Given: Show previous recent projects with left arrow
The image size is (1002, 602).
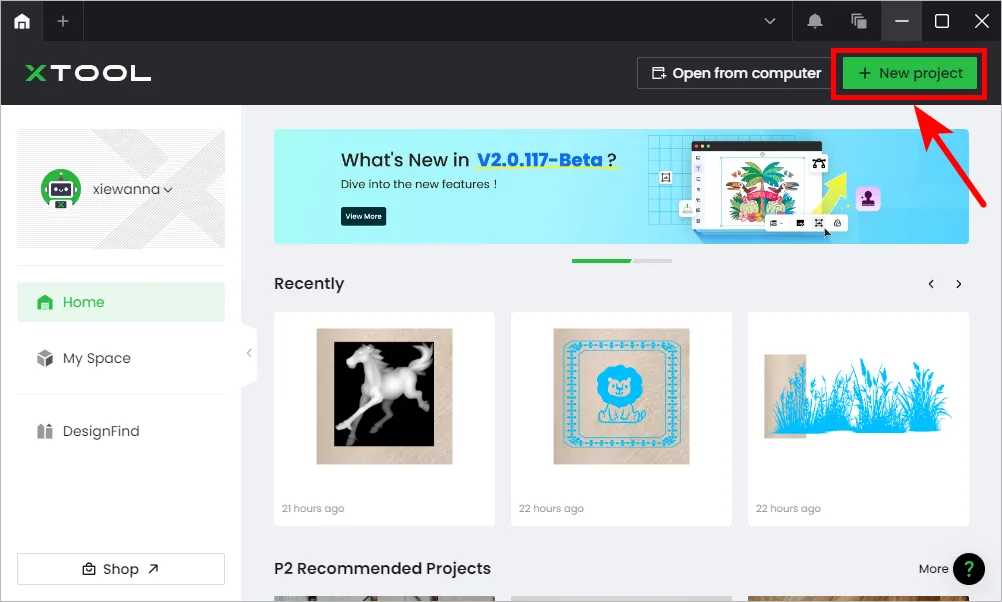Looking at the screenshot, I should 931,284.
